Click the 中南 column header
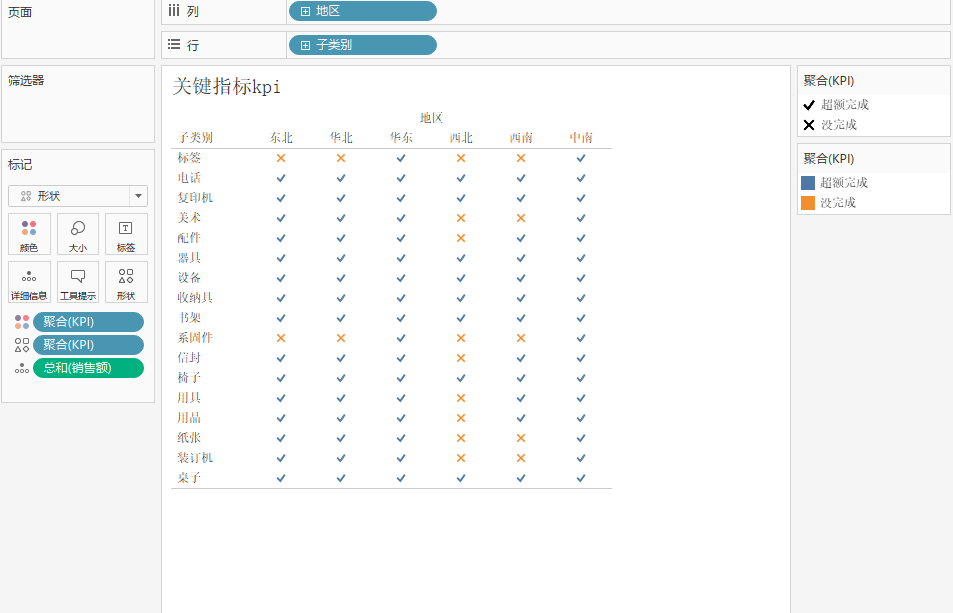953x613 pixels. (581, 138)
